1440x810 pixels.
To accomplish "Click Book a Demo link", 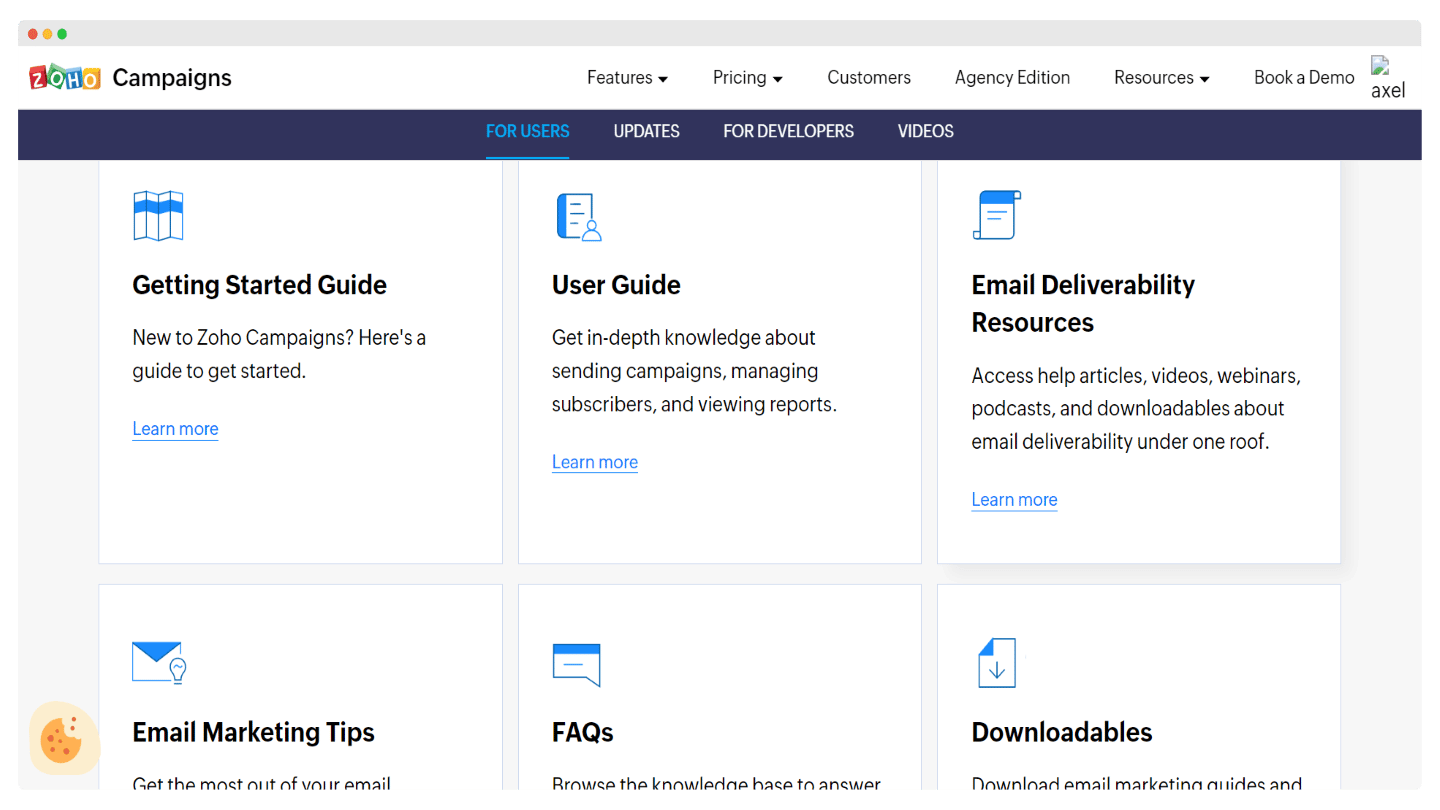I will click(1304, 78).
